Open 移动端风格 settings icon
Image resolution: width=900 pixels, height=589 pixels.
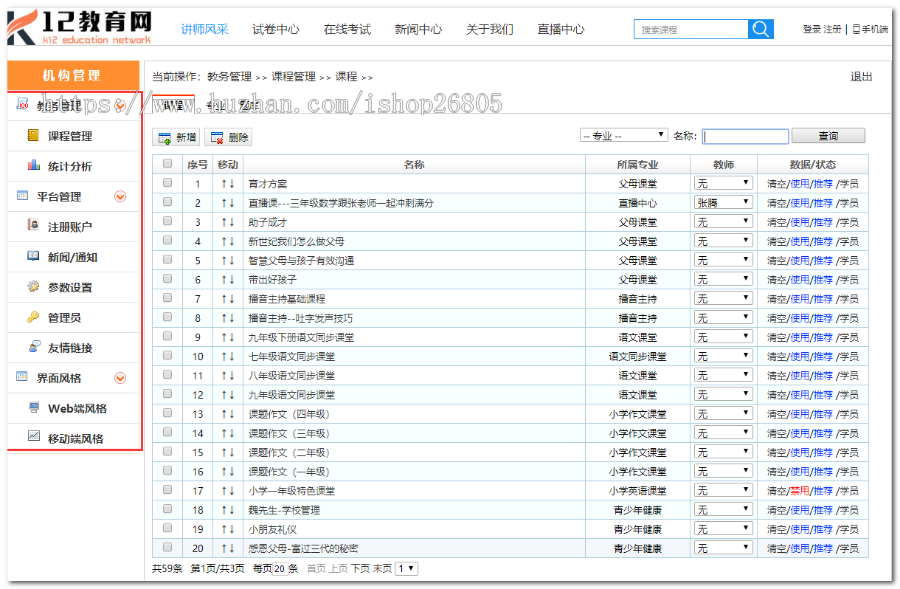[x=36, y=437]
